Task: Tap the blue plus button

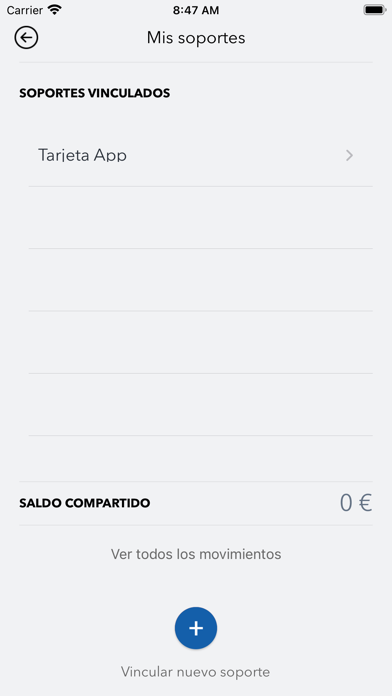Action: (x=196, y=628)
